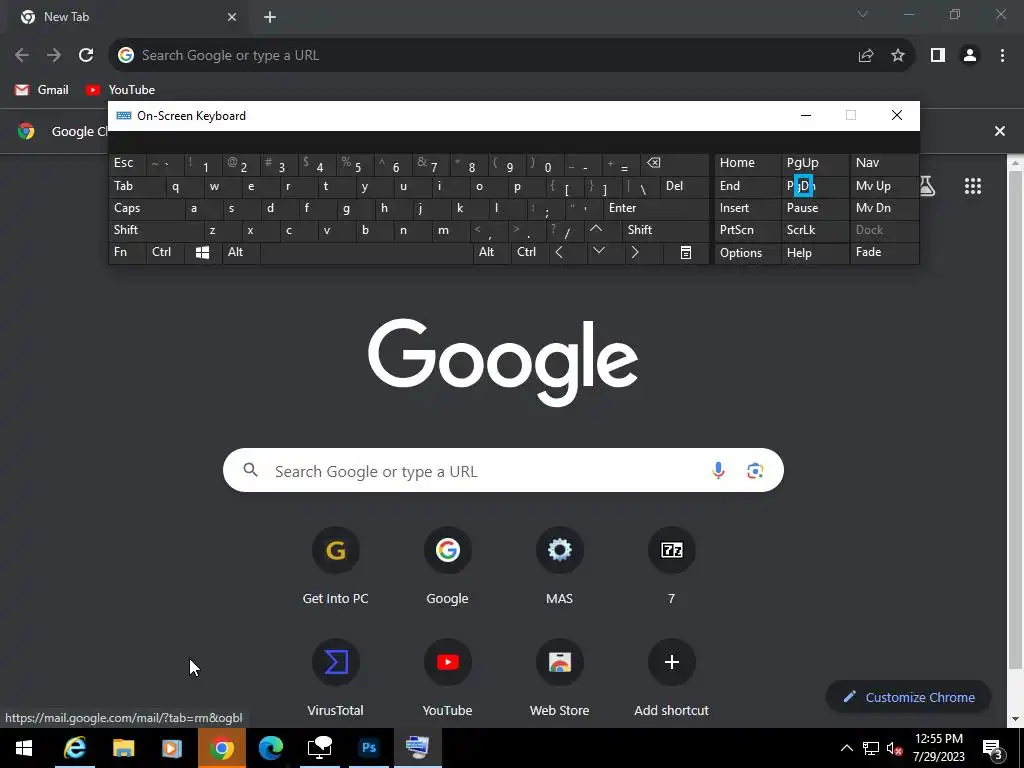The width and height of the screenshot is (1024, 768).
Task: Open the YouTube shortcut tile
Action: [447, 678]
